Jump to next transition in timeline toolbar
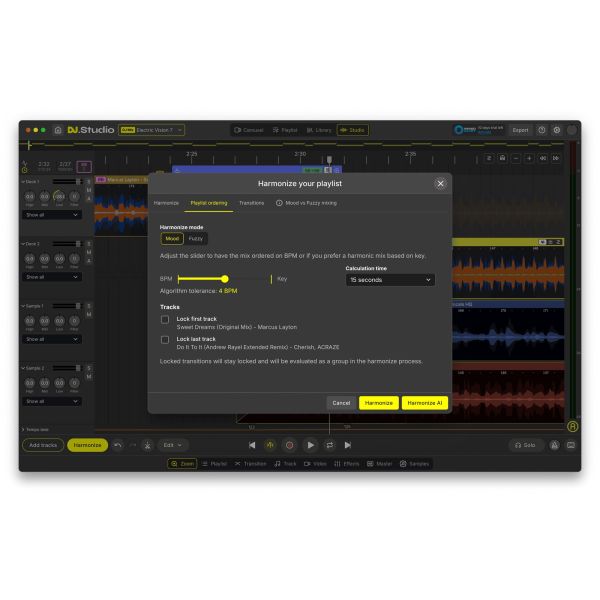Viewport: 600px width, 600px height. pyautogui.click(x=556, y=158)
